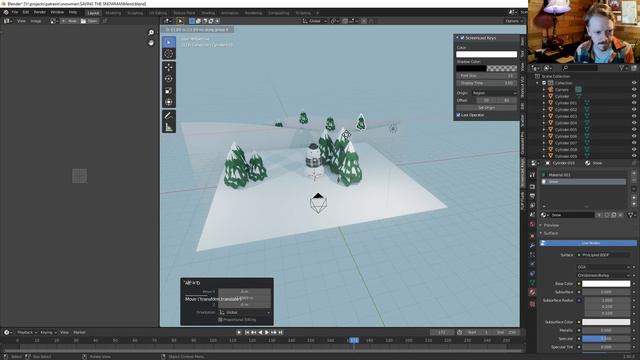Viewport: 640px width, 360px height.
Task: Select the Measure tool in viewport toolbar
Action: tap(169, 128)
